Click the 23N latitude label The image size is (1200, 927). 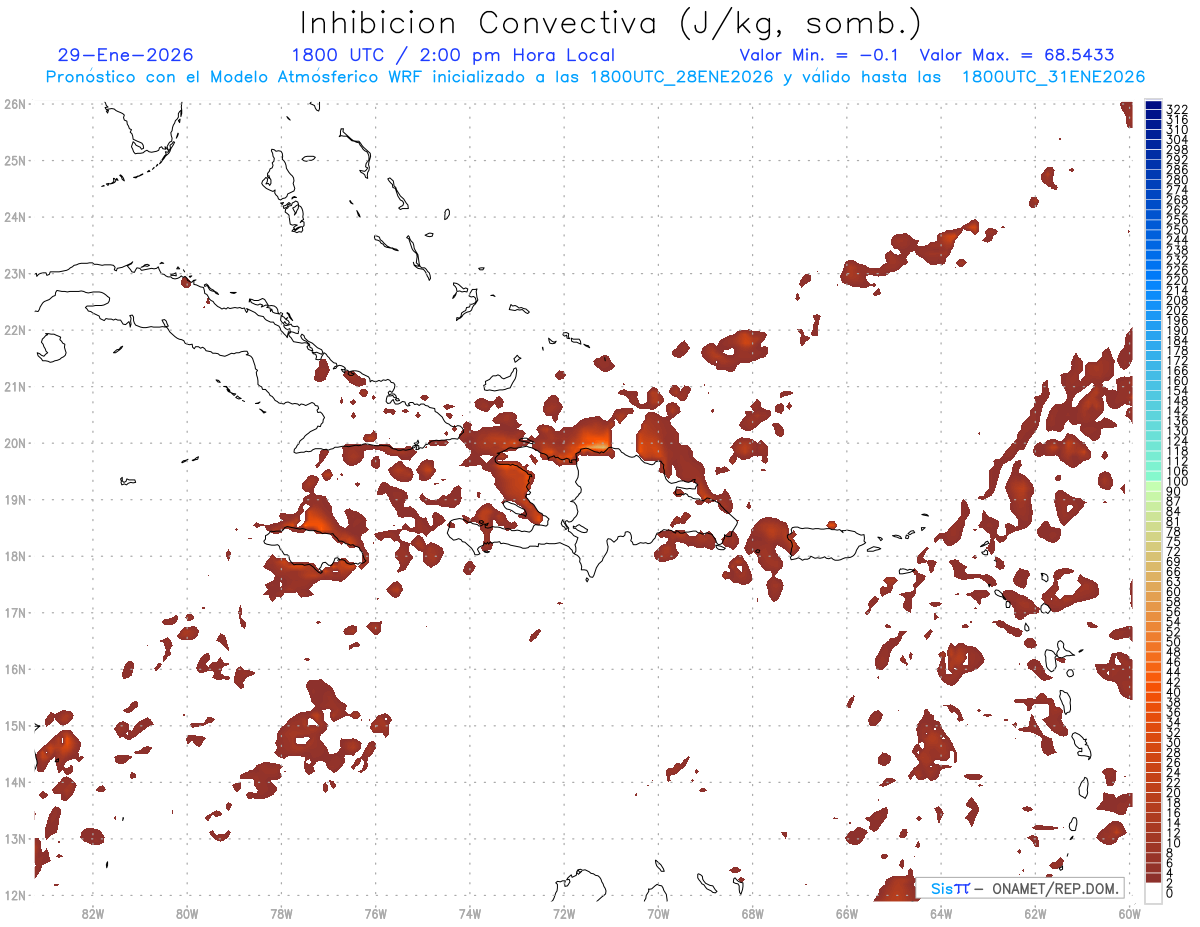[14, 273]
